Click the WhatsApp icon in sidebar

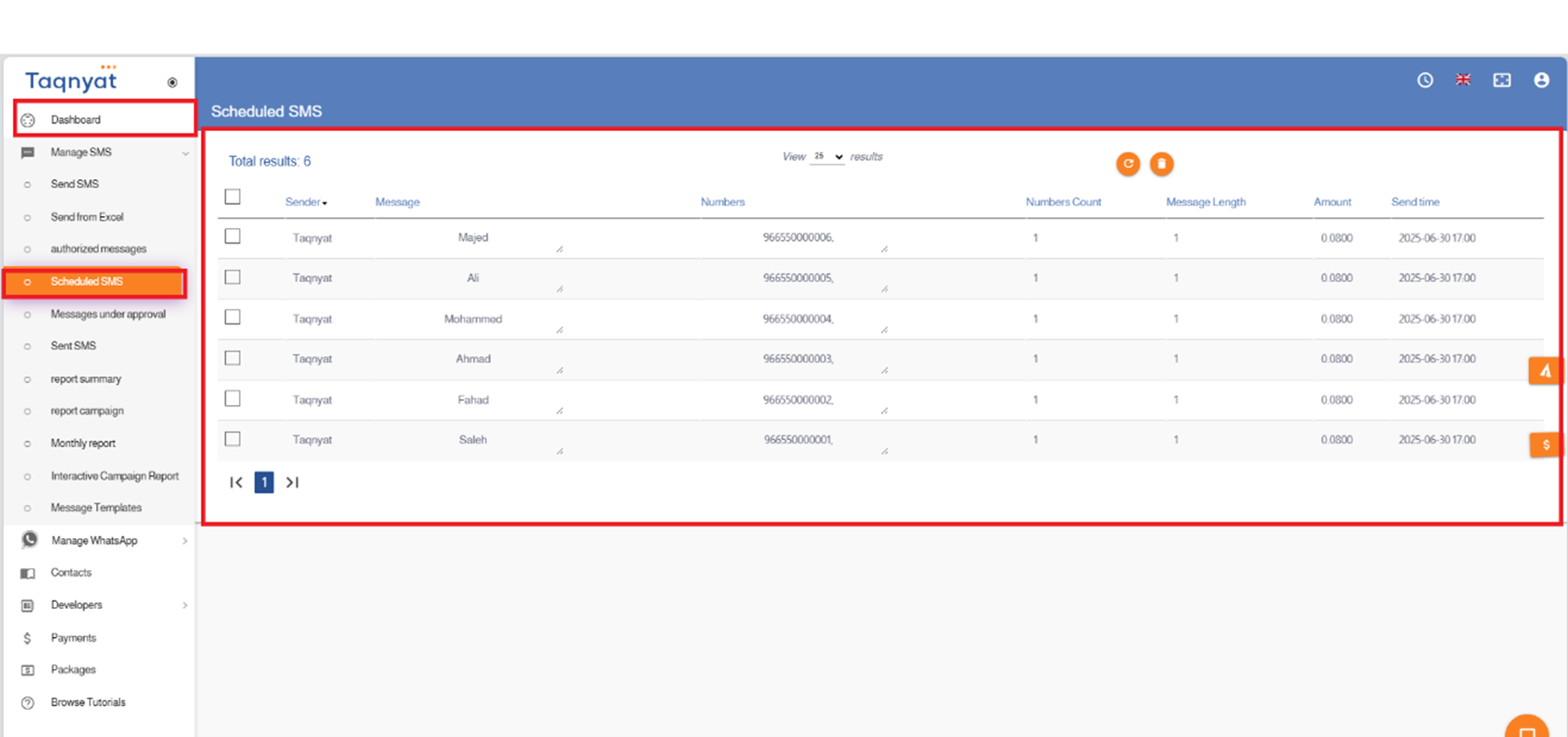[x=30, y=540]
